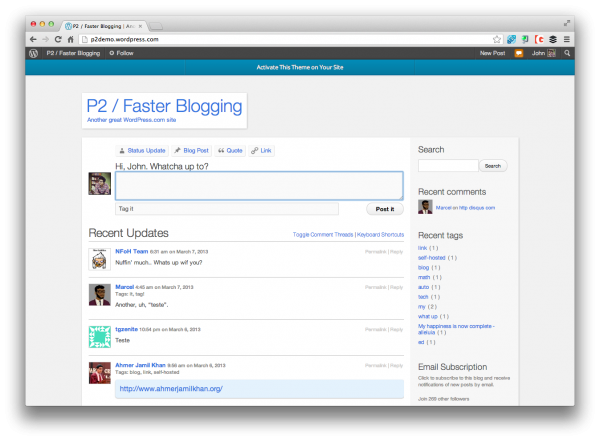Screen dimensions: 600x441
Task: Open the P2 / Faster Blogging site title
Action: [x=165, y=106]
